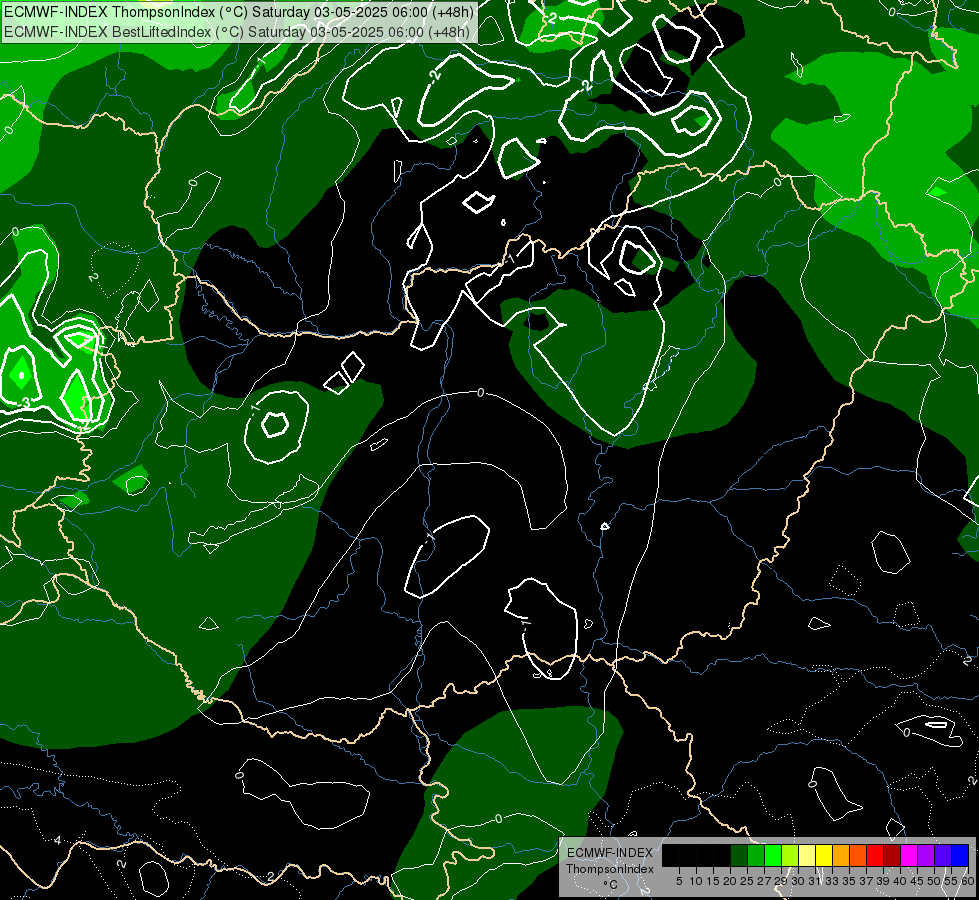Screen dimensions: 979x900
Task: Pick the purple 45–50 legend swatch
Action: tap(926, 855)
